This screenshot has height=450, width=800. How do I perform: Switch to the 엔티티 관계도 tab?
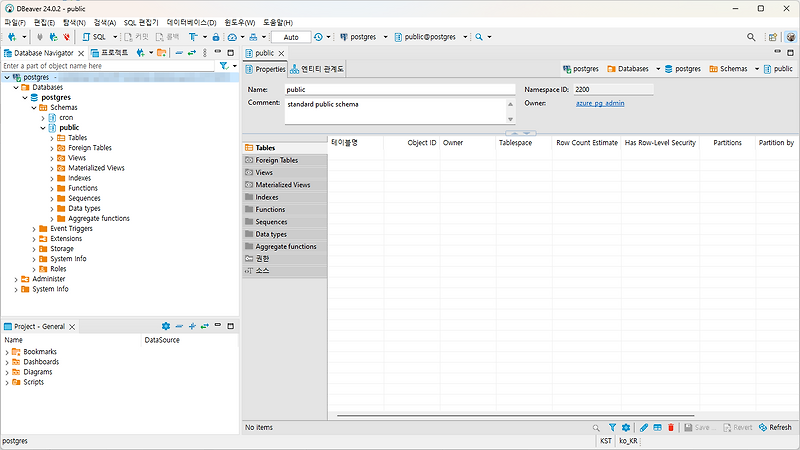coord(317,69)
